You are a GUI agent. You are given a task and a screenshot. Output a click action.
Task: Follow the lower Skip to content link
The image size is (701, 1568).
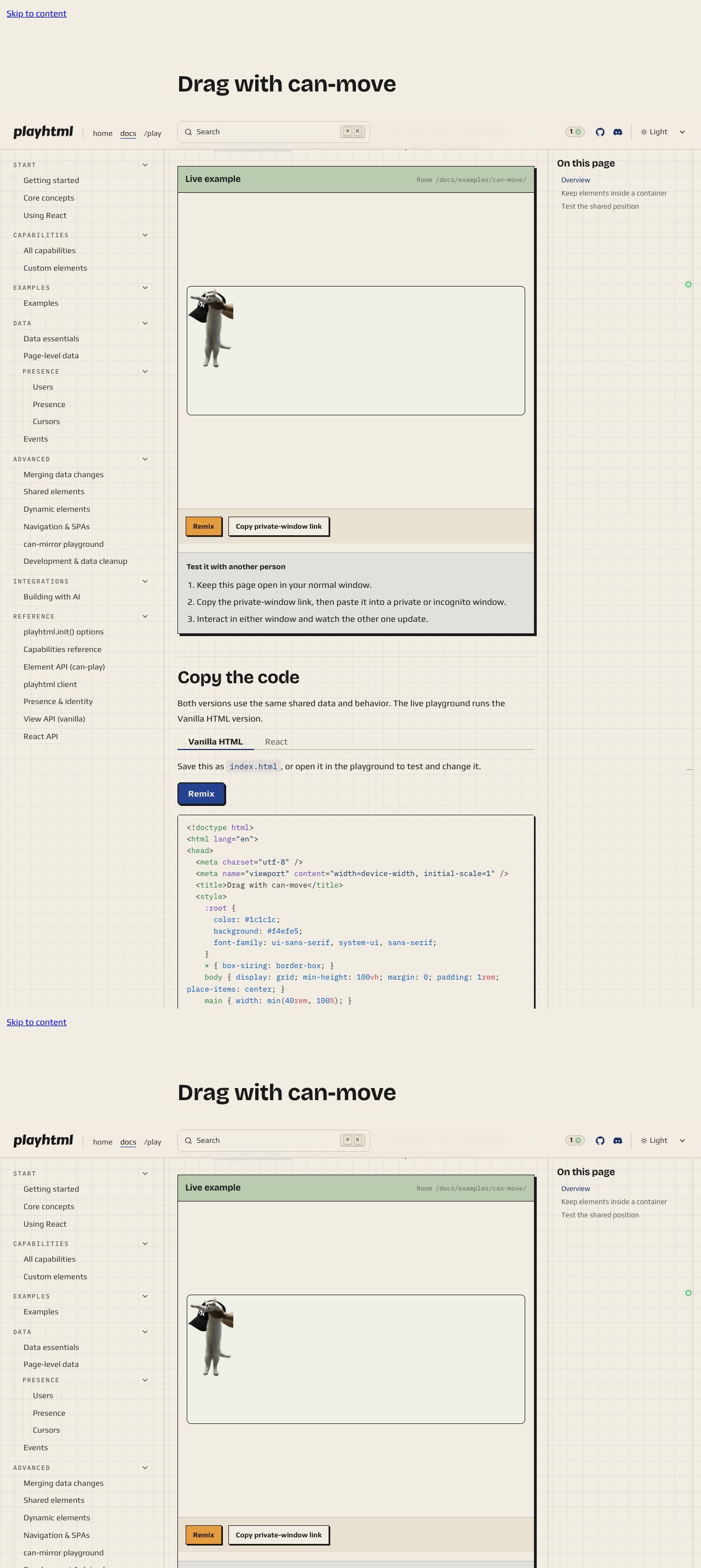pyautogui.click(x=37, y=1022)
